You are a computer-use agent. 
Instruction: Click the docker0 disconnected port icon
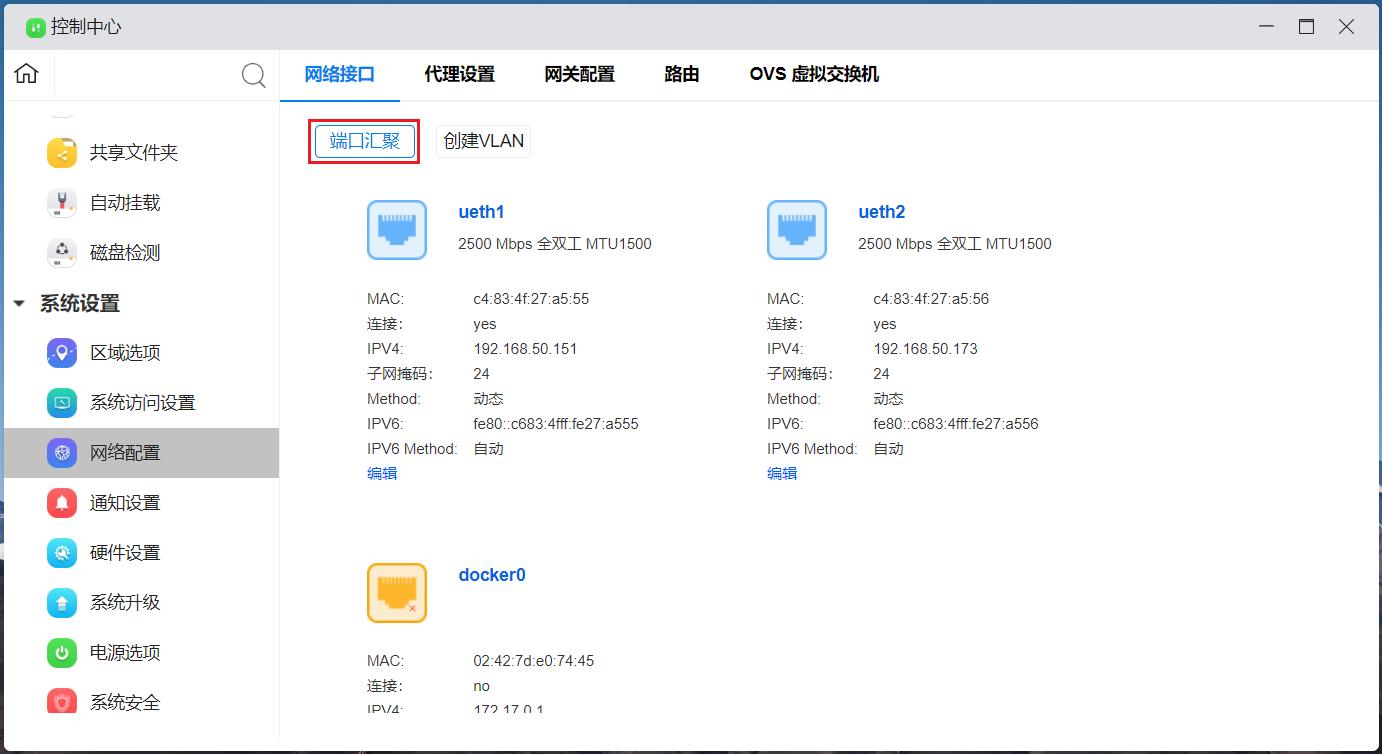[397, 593]
